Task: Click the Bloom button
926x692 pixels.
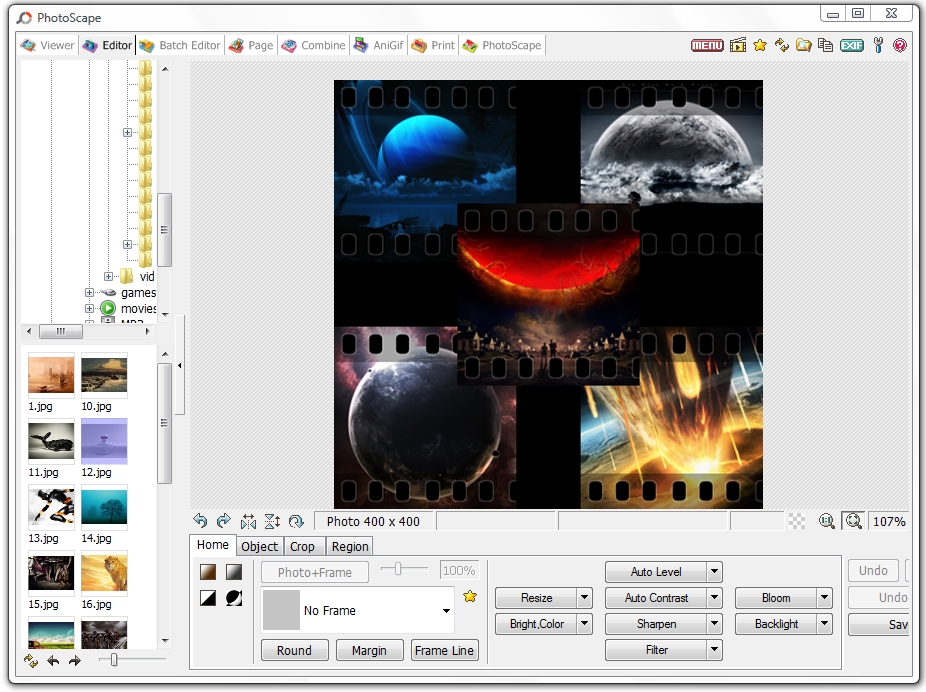Action: coord(776,598)
